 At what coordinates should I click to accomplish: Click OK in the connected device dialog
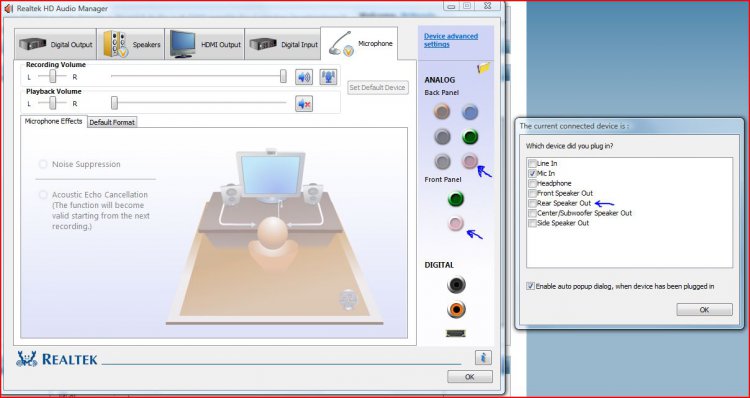[704, 310]
